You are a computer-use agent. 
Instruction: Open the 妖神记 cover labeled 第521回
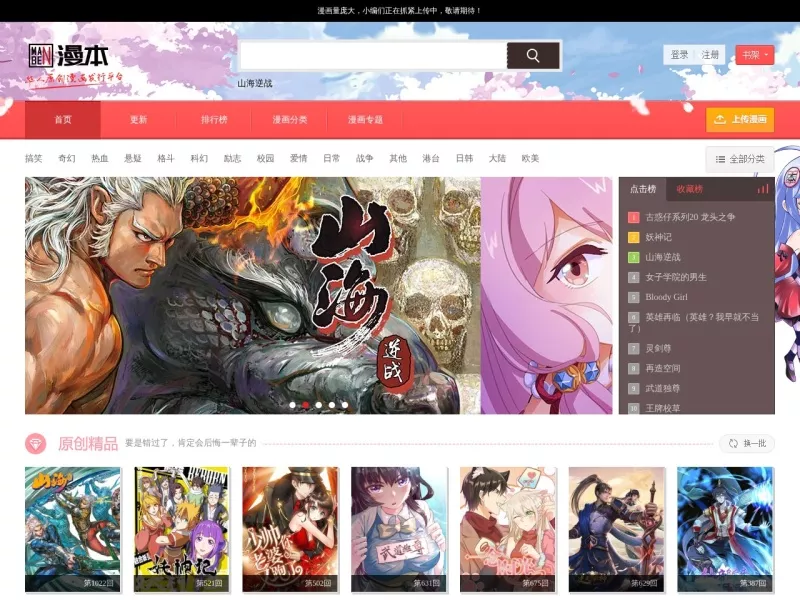(182, 530)
